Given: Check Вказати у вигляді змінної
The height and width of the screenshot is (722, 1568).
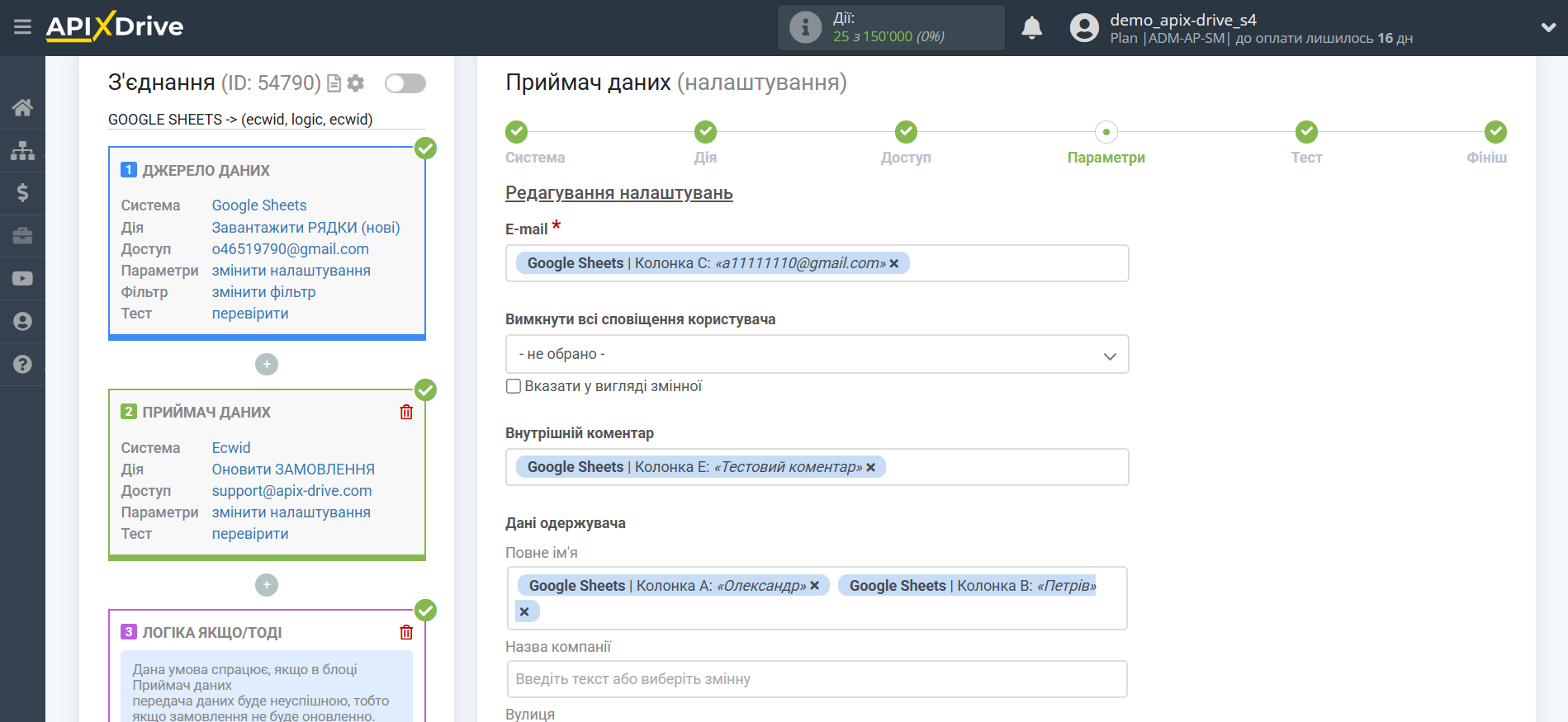Looking at the screenshot, I should (x=514, y=386).
